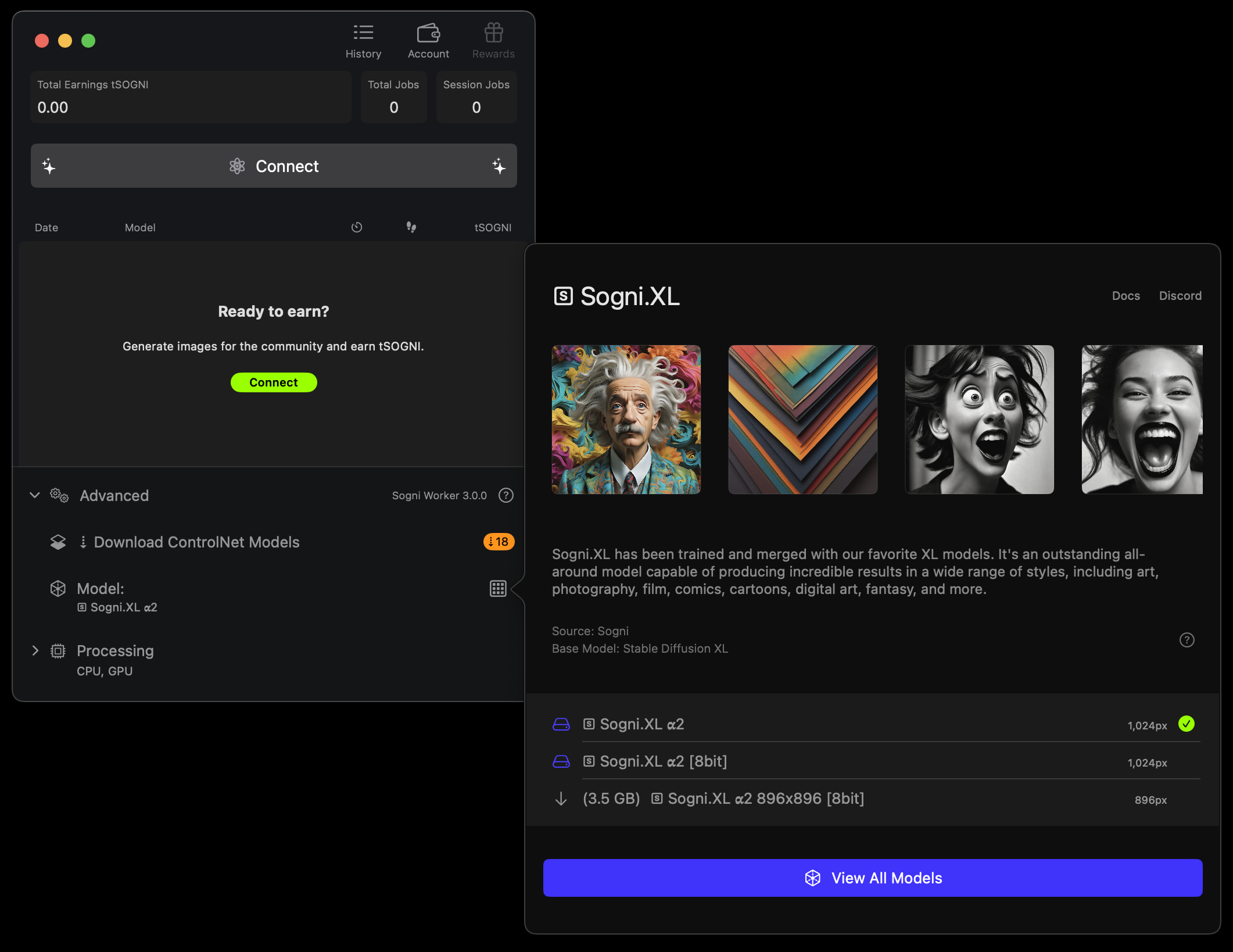Viewport: 1233px width, 952px height.
Task: Select the Sogni.XL α2 [8bit] model
Action: tap(663, 761)
